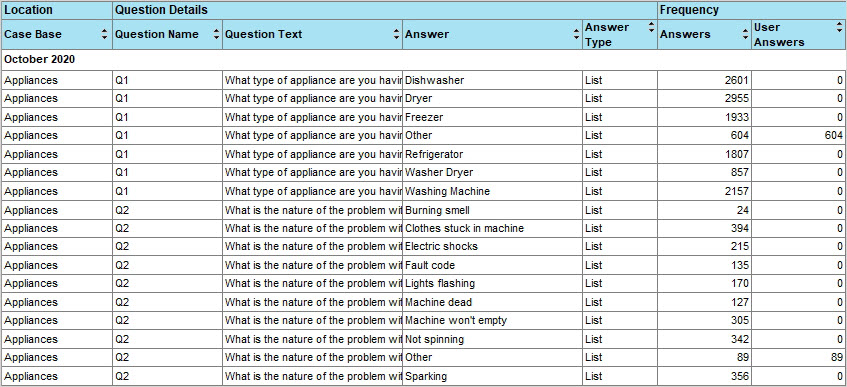The height and width of the screenshot is (387, 847).
Task: Select the Question Details group header
Action: (385, 10)
